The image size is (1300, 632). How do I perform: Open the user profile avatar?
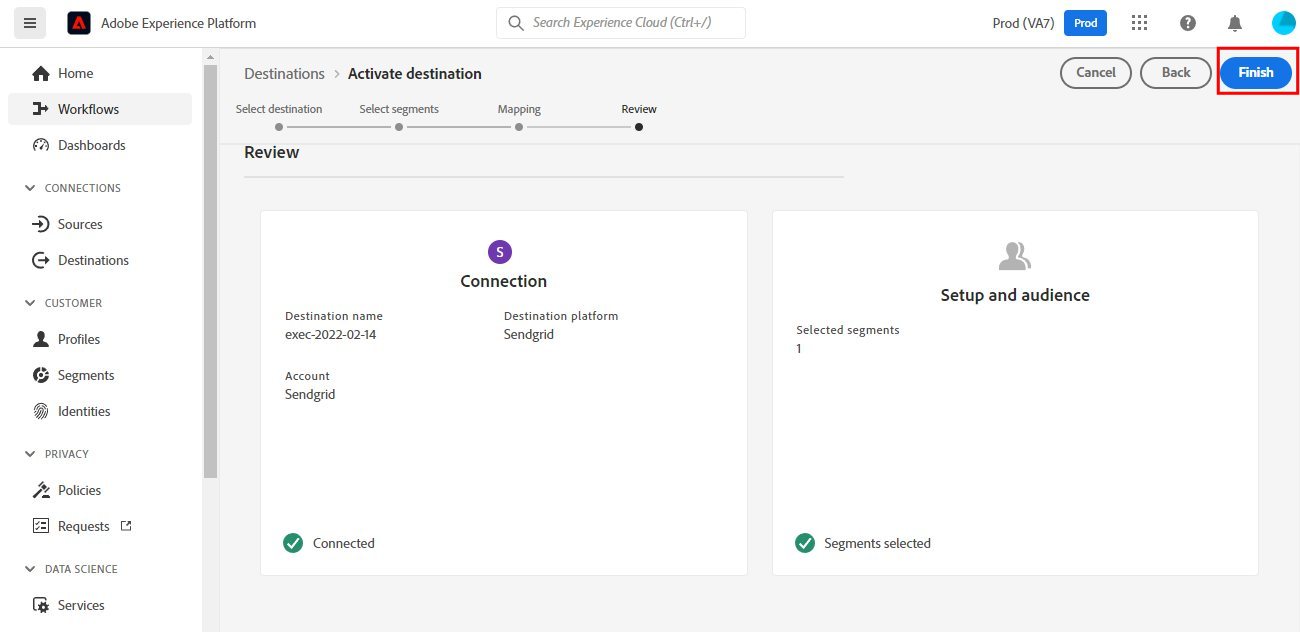[1283, 23]
